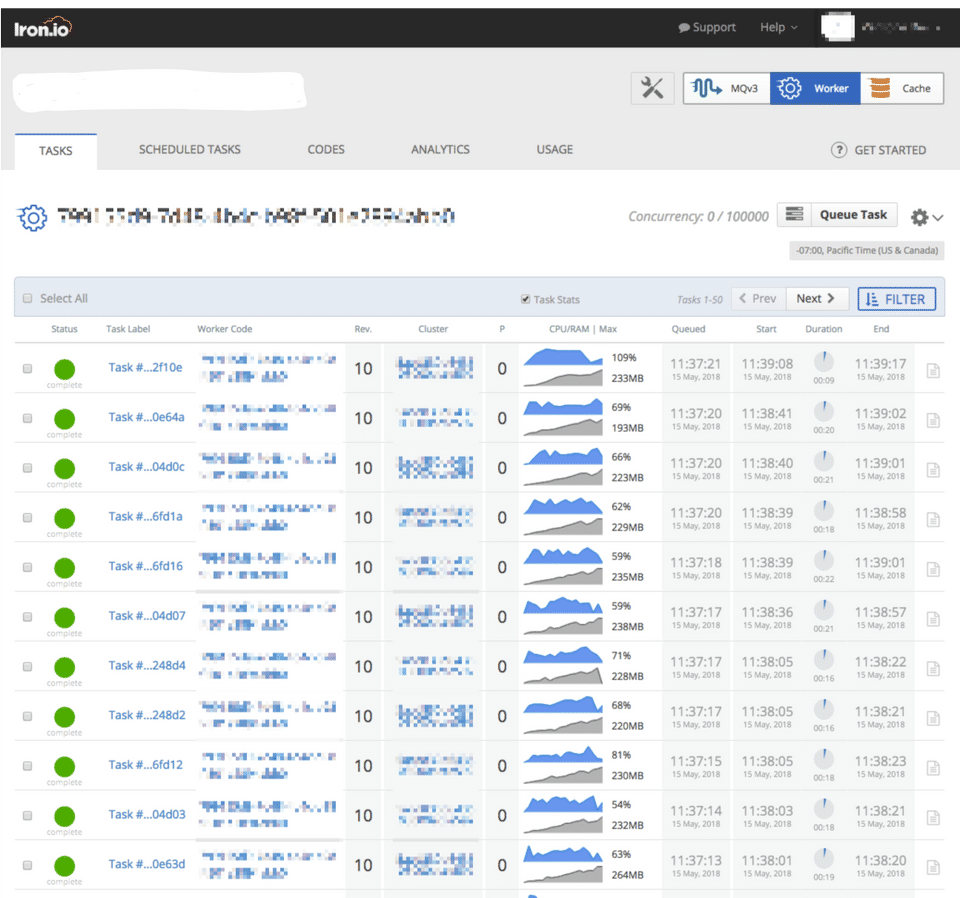Open the Task #...6fd1a link
This screenshot has height=898, width=960.
146,517
